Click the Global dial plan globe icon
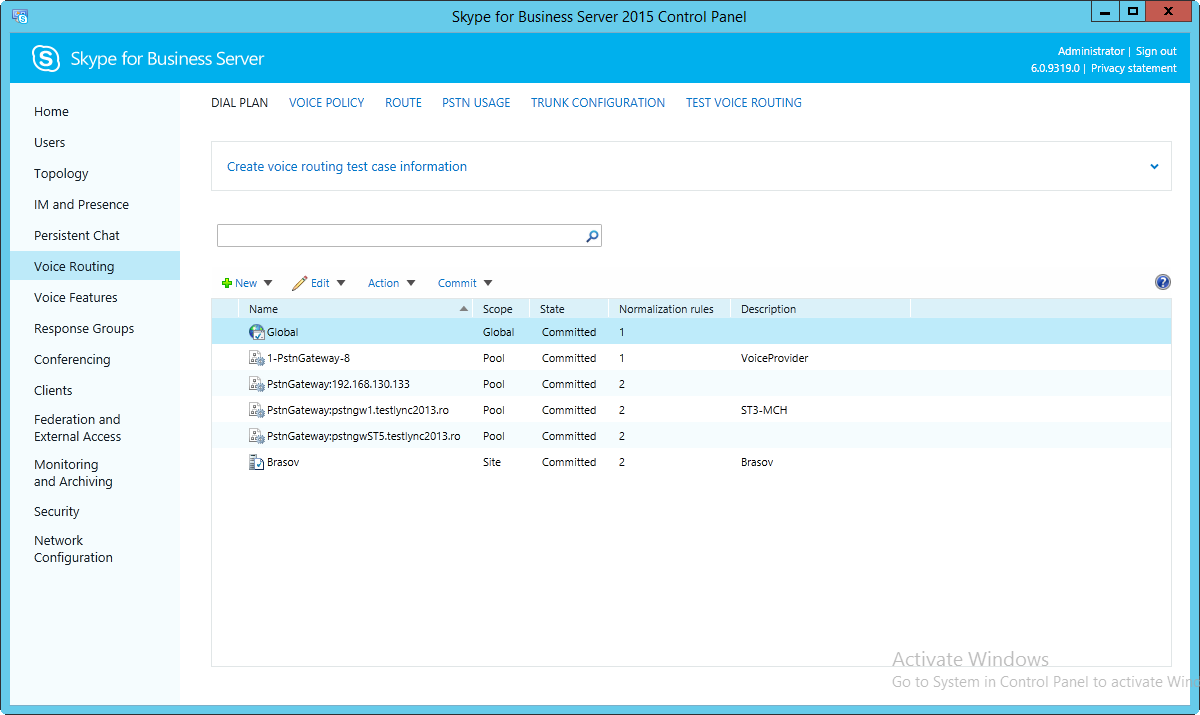Screen dimensions: 1200x715 (x=257, y=332)
